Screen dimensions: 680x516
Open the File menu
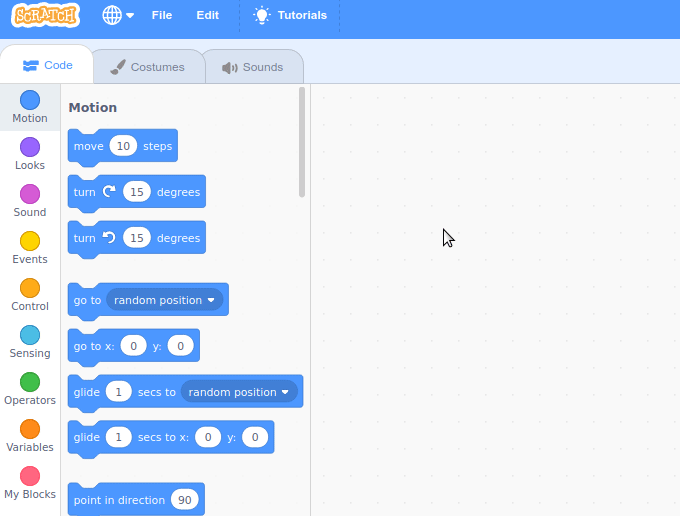[x=162, y=15]
